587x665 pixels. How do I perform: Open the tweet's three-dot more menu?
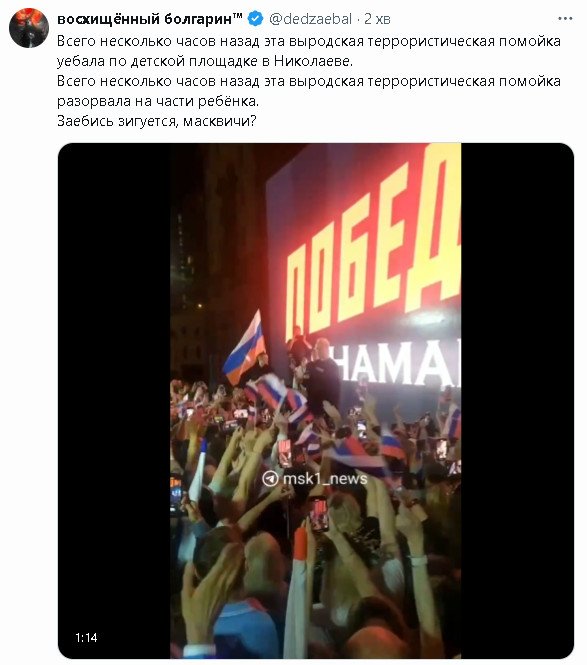click(x=565, y=19)
